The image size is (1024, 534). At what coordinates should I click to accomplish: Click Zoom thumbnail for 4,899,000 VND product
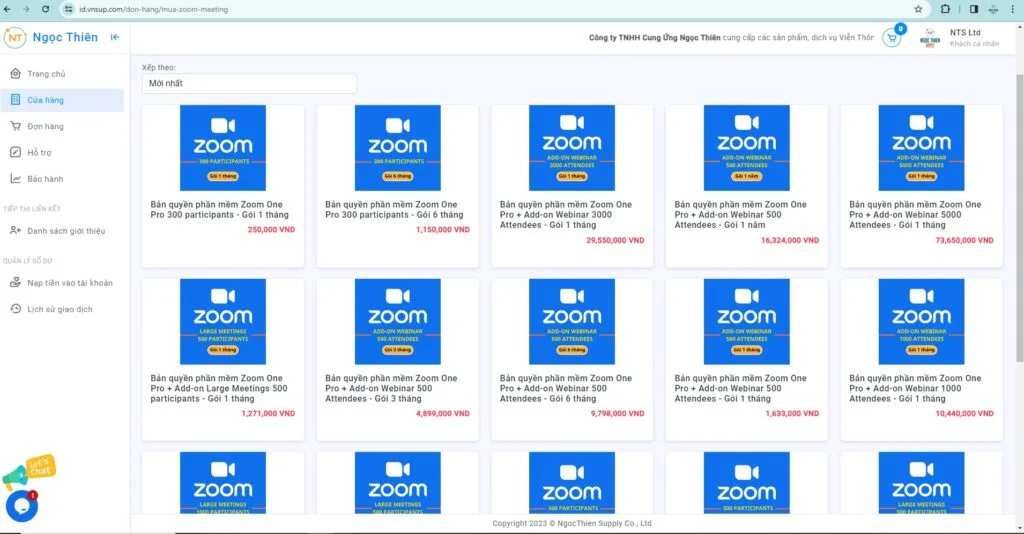[398, 322]
